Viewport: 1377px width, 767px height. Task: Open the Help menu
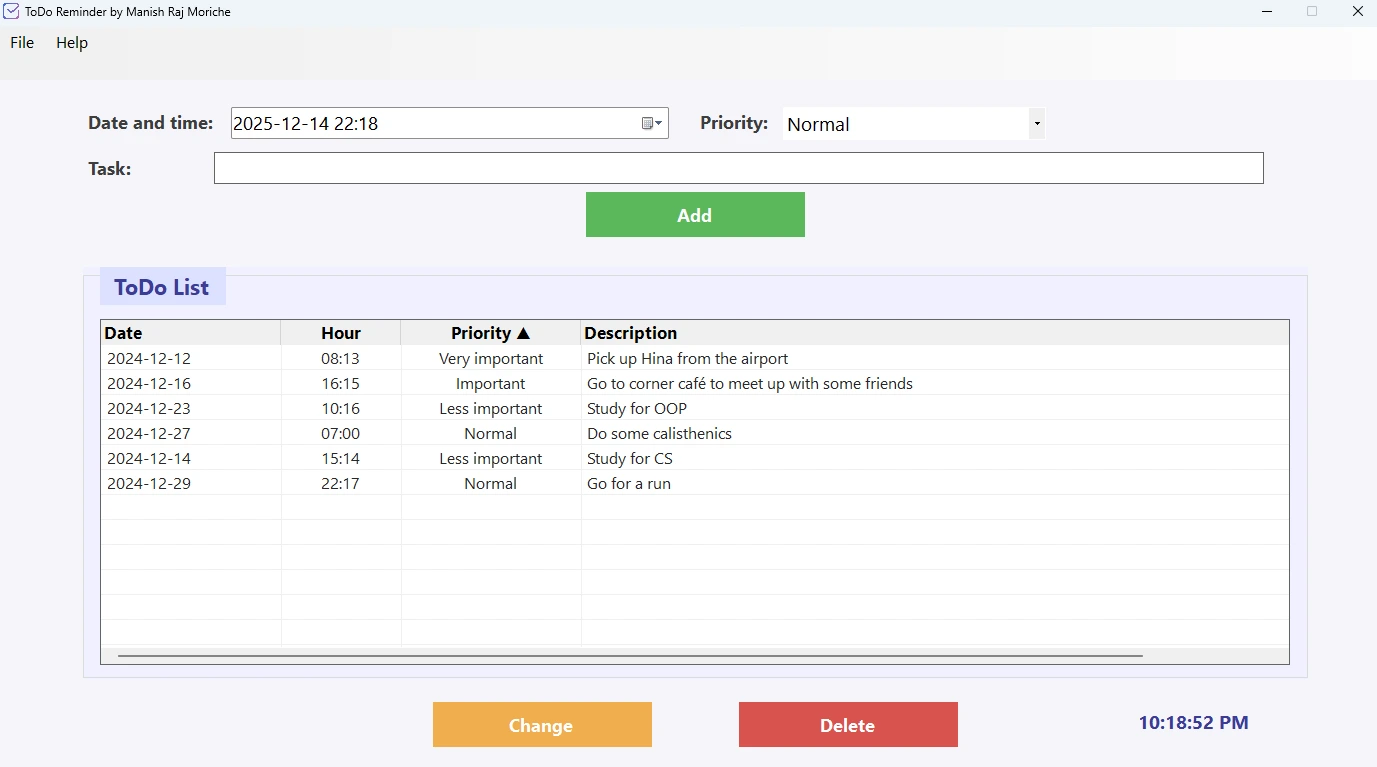tap(71, 42)
